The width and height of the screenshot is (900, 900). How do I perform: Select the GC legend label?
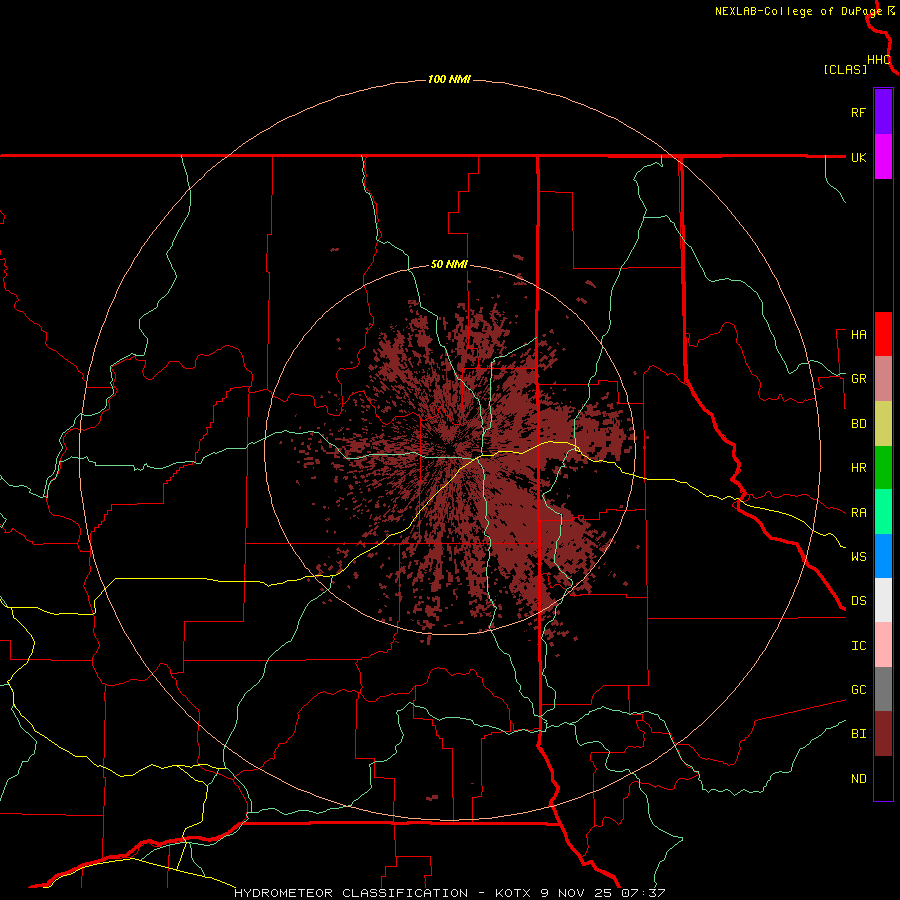[858, 690]
